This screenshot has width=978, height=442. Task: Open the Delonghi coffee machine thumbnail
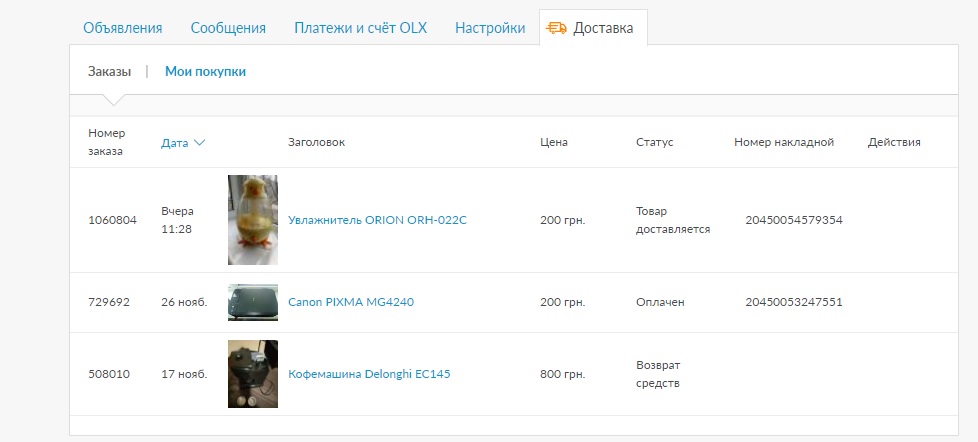tap(253, 374)
